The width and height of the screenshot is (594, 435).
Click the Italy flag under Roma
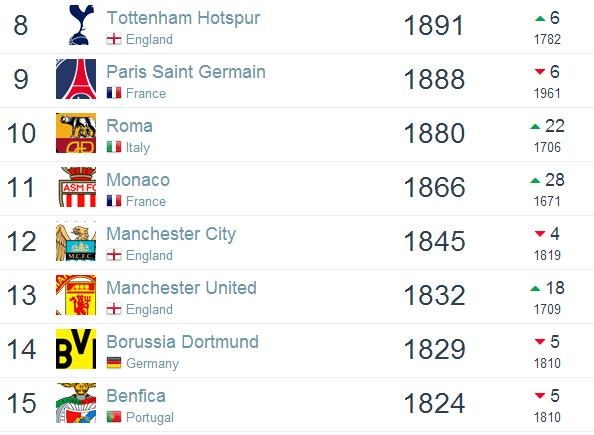pos(114,147)
